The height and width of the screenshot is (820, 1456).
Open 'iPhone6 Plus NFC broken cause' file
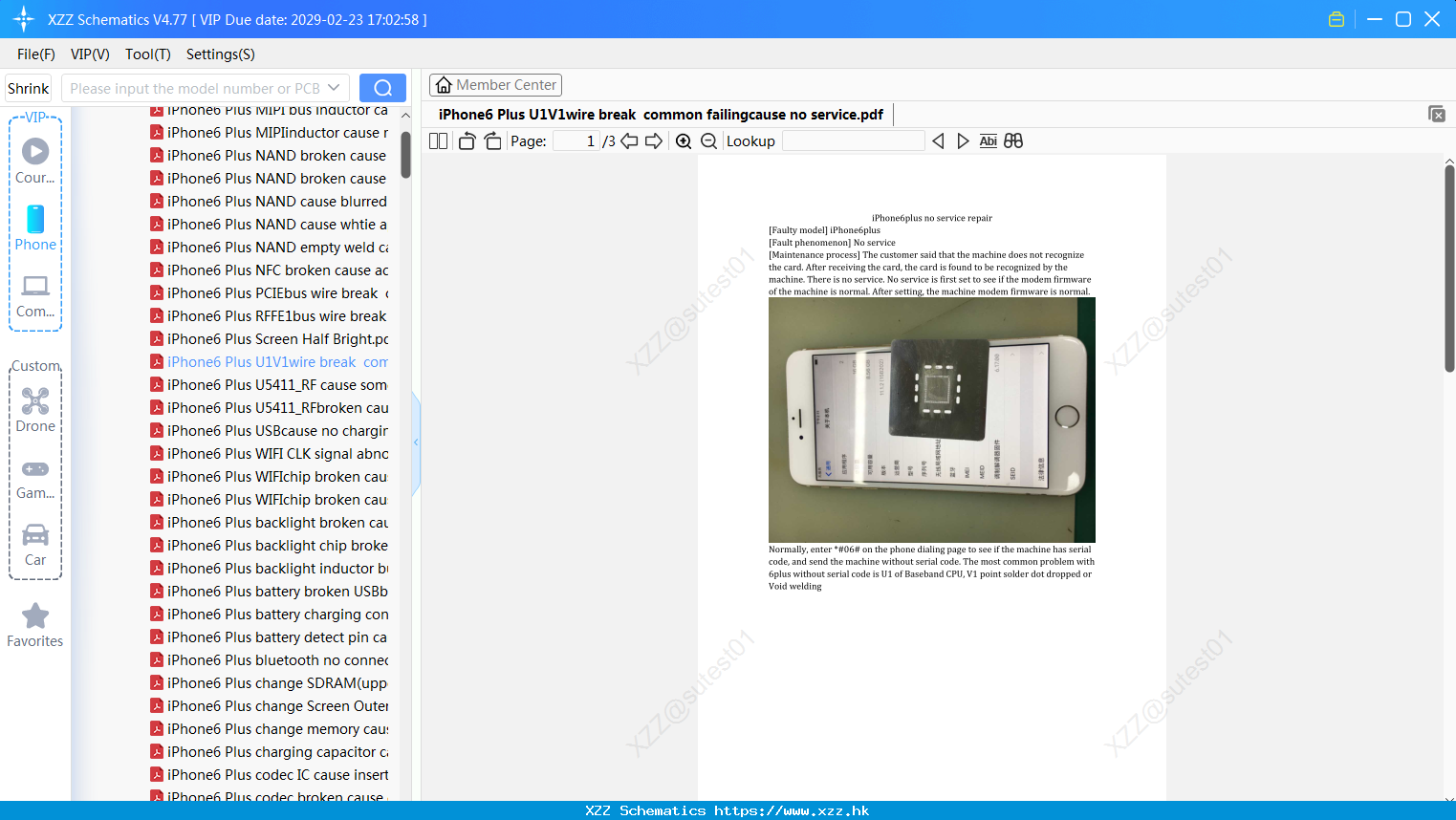[x=270, y=270]
